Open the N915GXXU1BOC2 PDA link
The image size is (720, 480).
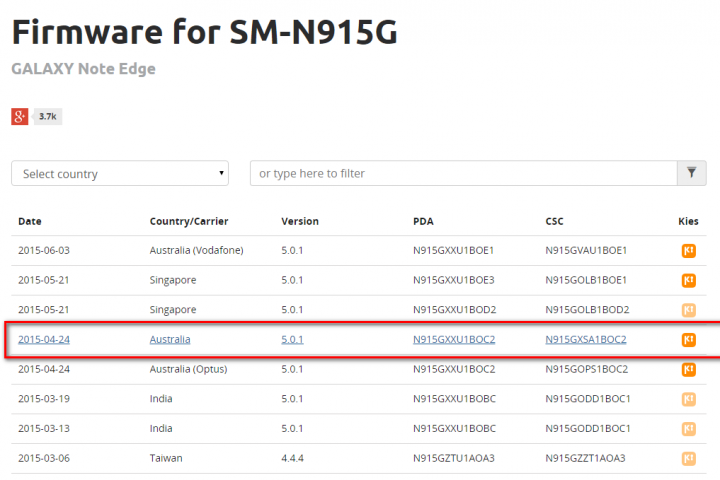[x=454, y=339]
